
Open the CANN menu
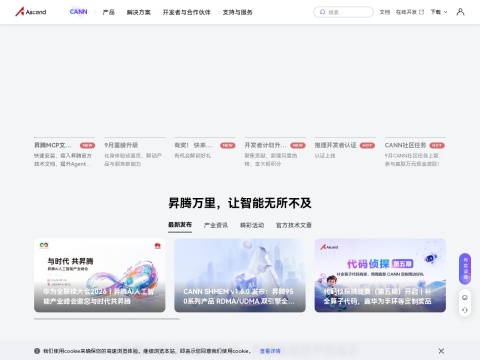pyautogui.click(x=78, y=12)
